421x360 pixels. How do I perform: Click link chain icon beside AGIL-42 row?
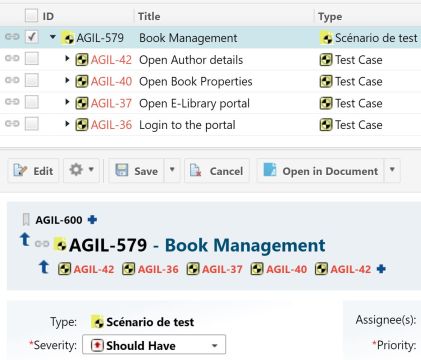pyautogui.click(x=12, y=58)
